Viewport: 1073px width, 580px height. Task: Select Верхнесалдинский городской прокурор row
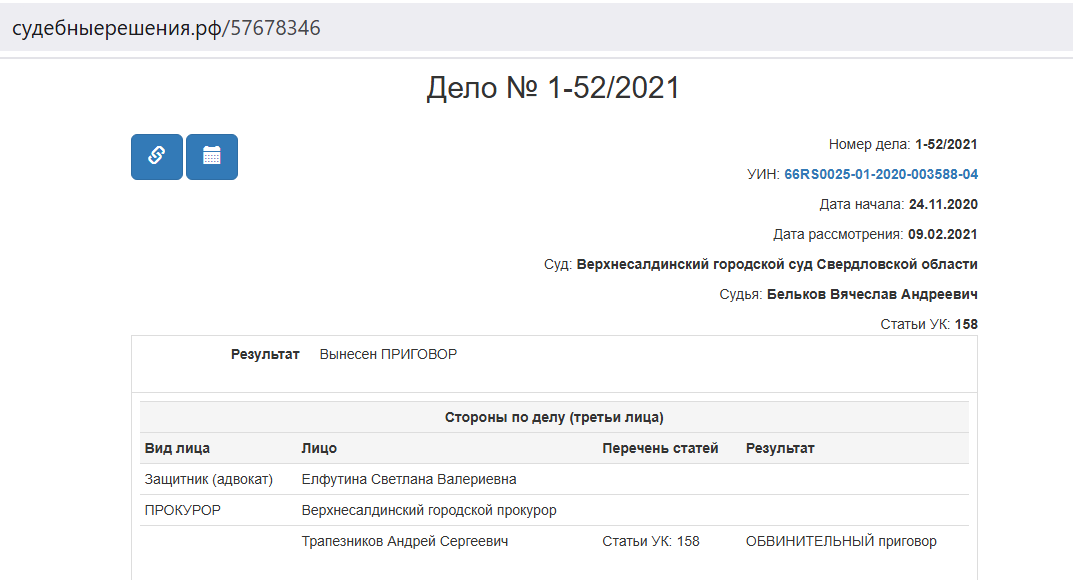554,510
